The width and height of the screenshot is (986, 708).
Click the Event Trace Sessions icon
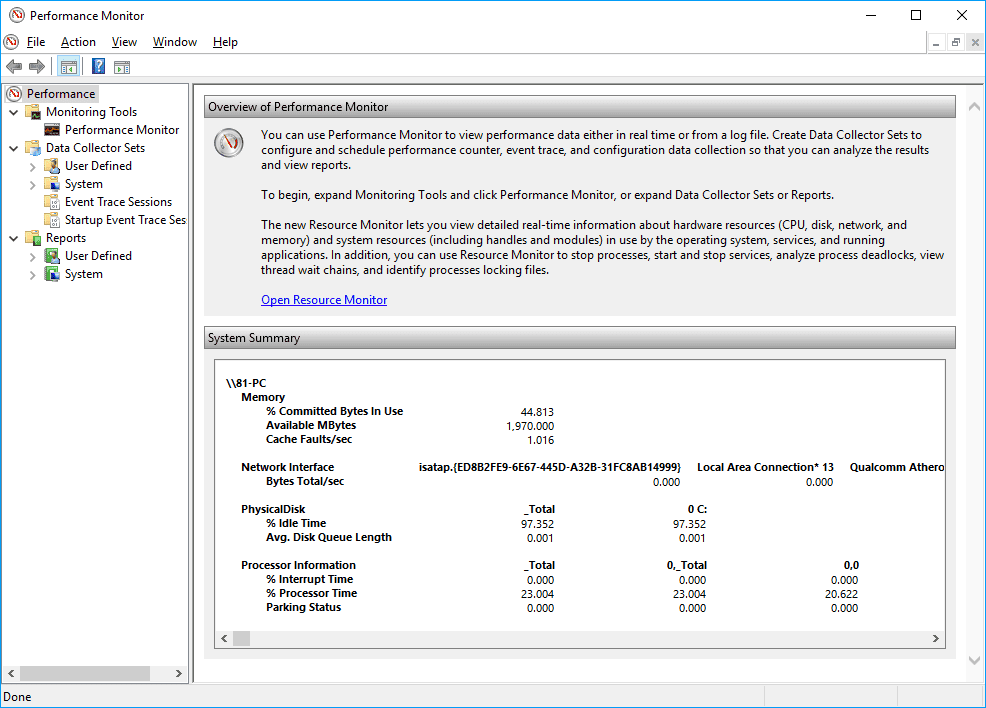click(x=52, y=202)
